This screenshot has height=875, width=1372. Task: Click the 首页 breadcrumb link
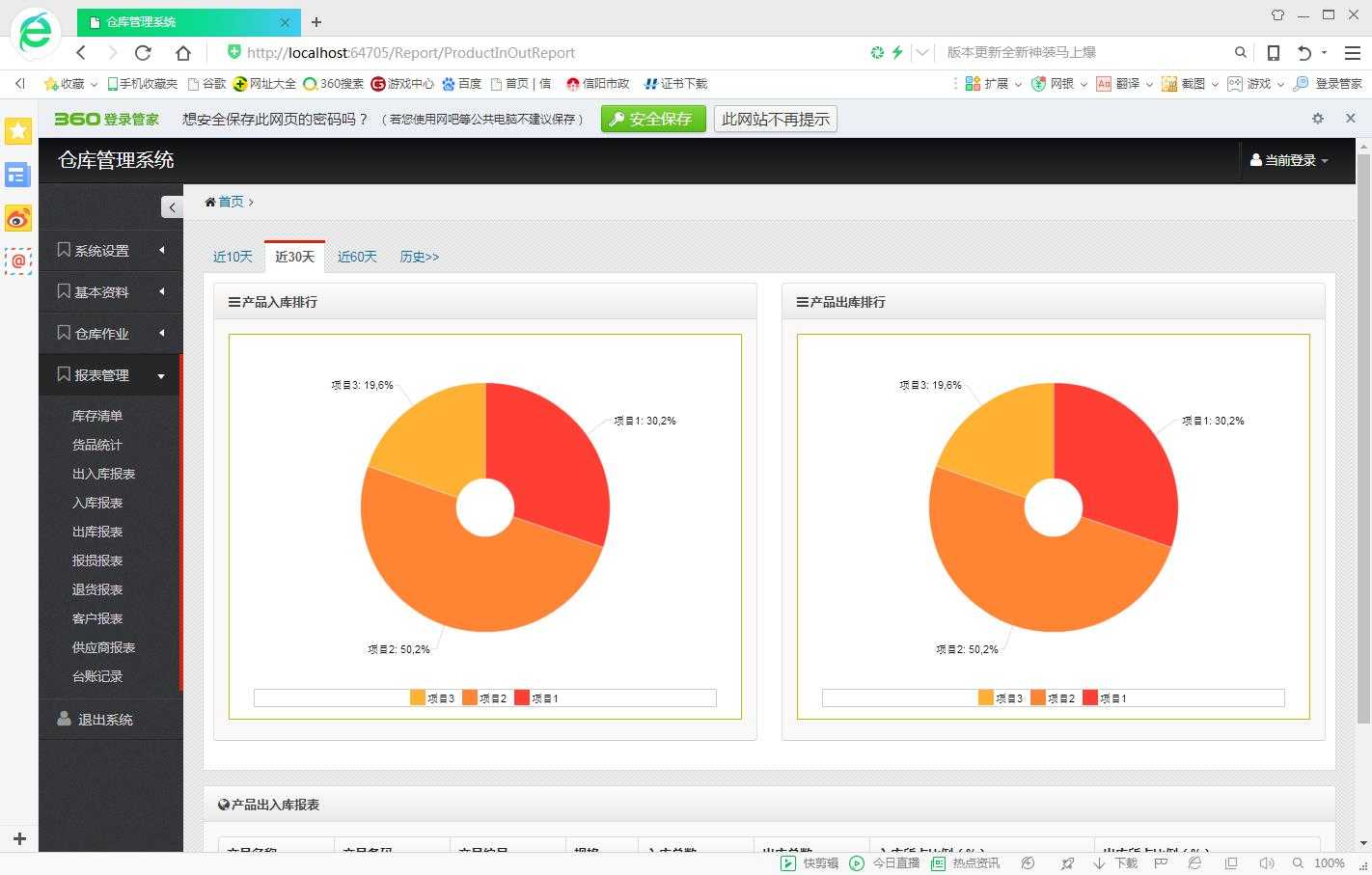(x=232, y=202)
